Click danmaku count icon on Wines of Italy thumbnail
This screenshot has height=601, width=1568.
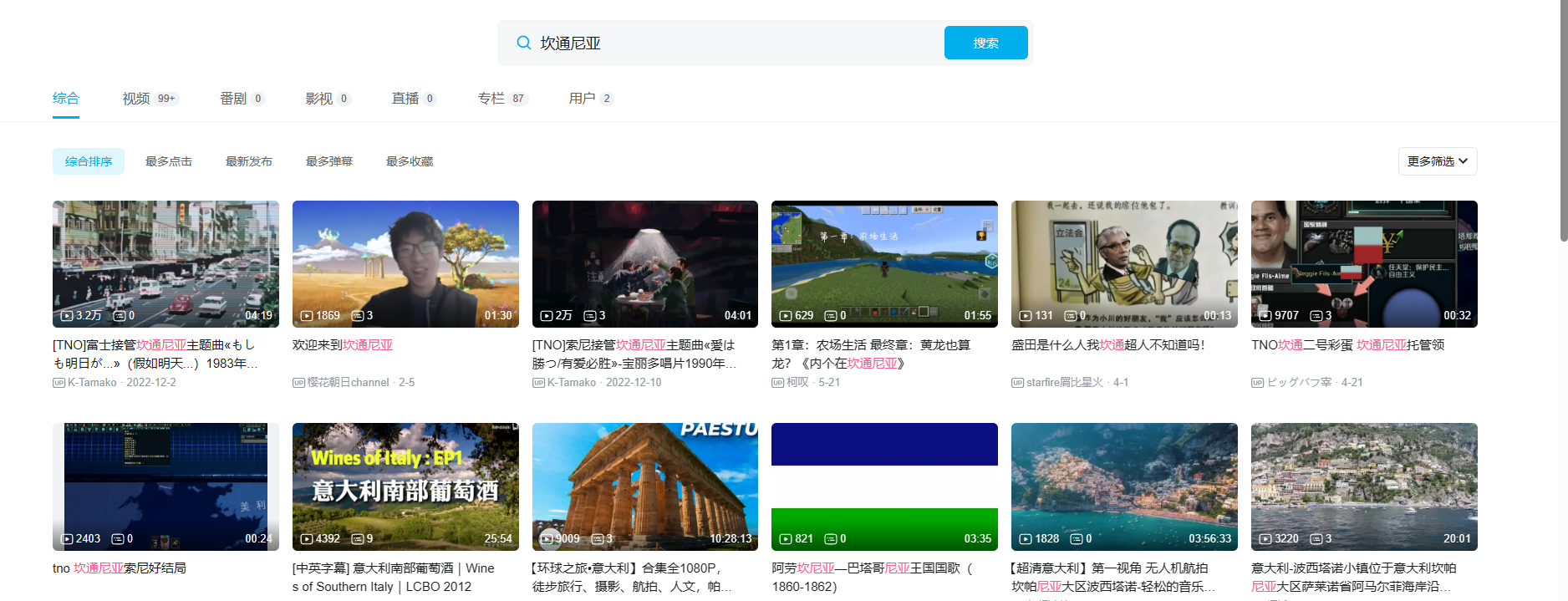(x=358, y=539)
